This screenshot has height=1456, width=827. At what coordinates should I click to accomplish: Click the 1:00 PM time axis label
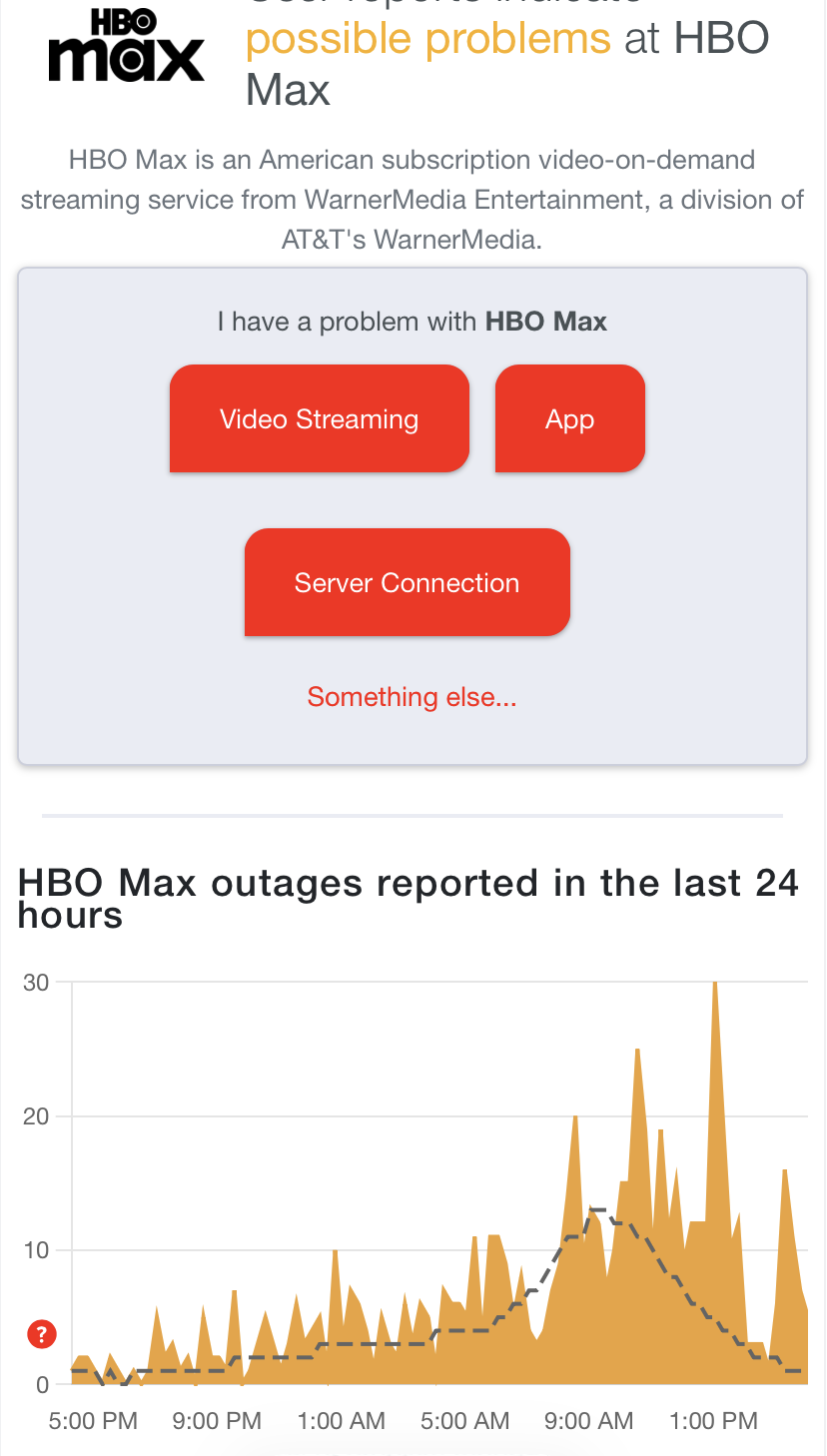[713, 1421]
